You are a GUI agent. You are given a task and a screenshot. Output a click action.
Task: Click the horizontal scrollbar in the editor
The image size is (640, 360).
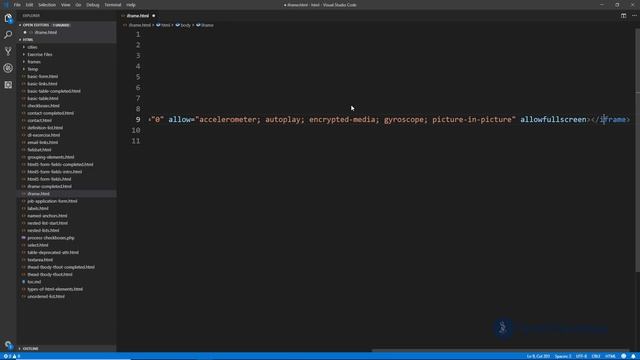500,350
